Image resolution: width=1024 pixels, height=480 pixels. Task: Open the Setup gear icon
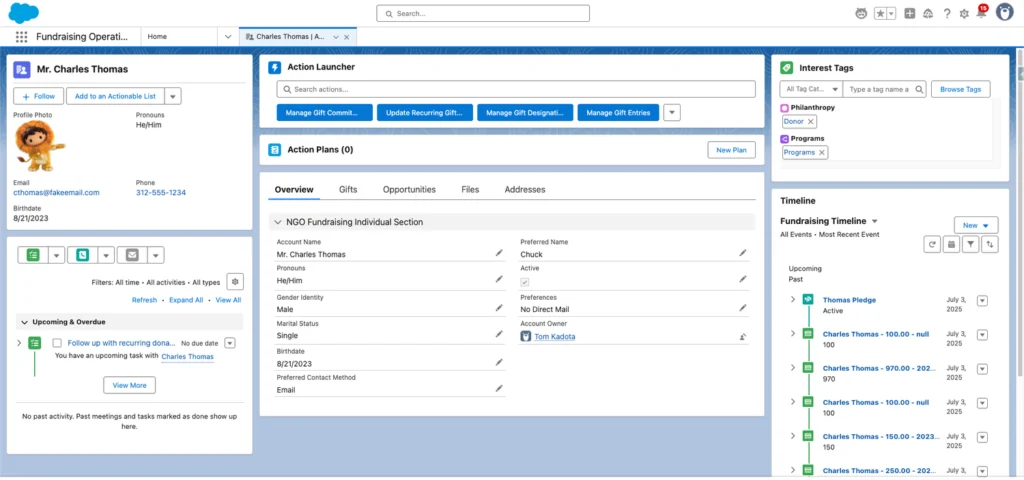tap(963, 14)
